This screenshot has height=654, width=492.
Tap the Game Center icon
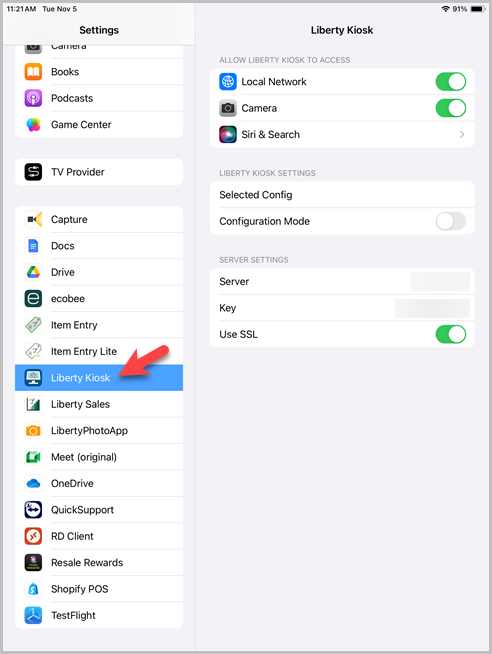(33, 125)
